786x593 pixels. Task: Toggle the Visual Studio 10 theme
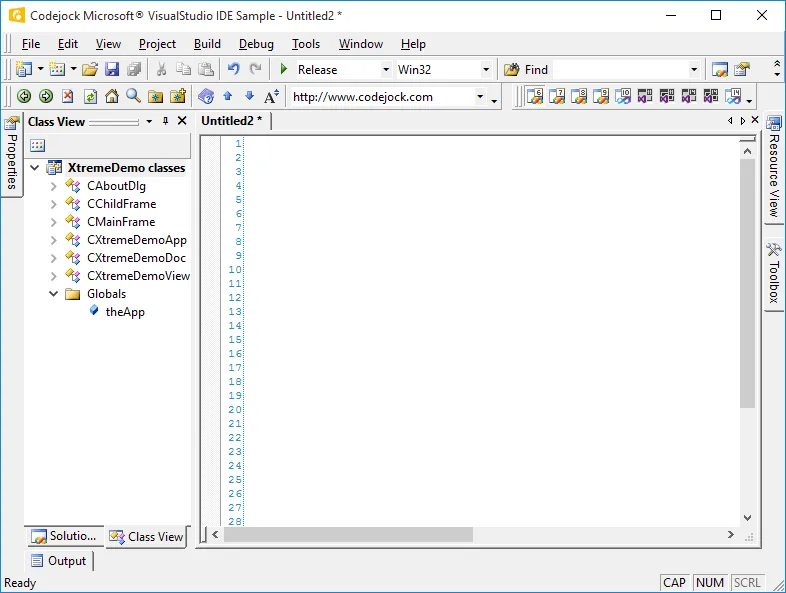pos(623,96)
